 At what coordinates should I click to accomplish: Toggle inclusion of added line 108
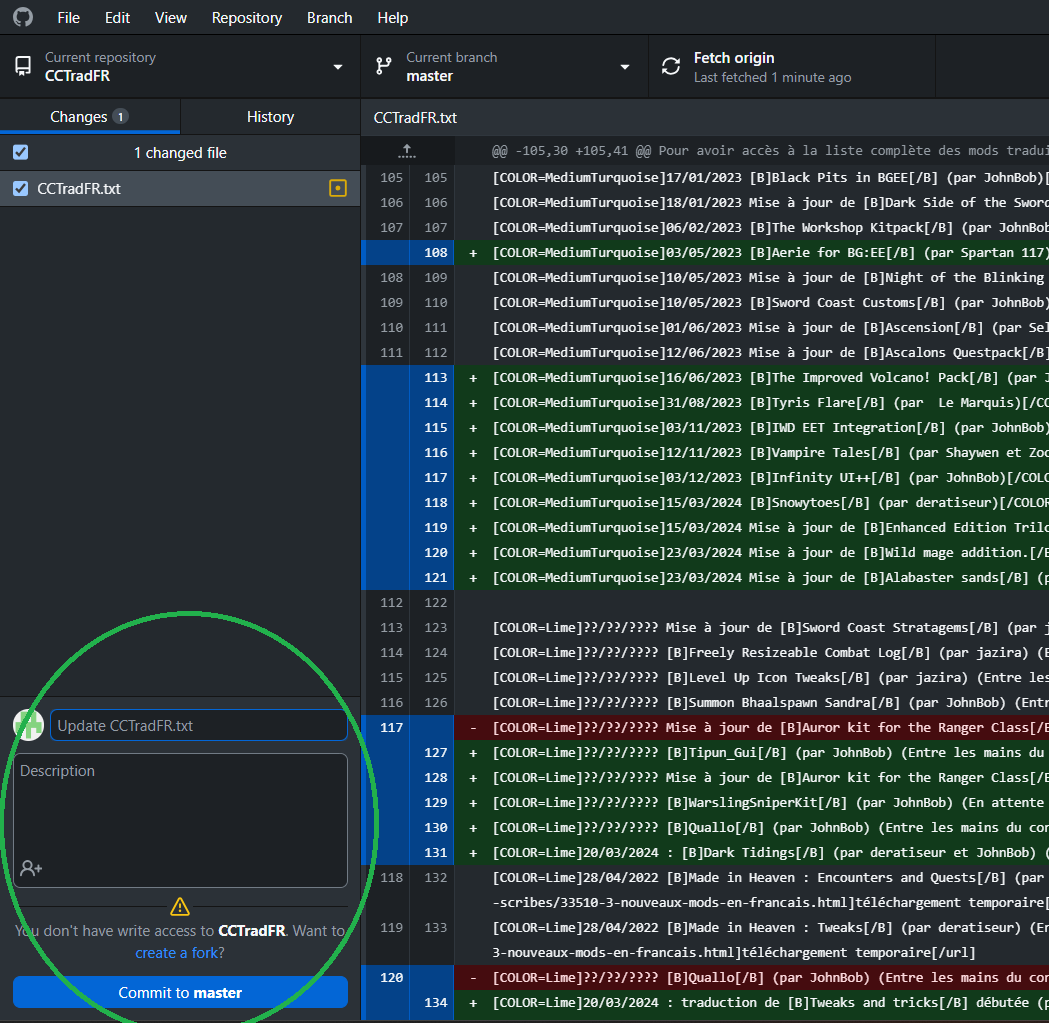[407, 253]
